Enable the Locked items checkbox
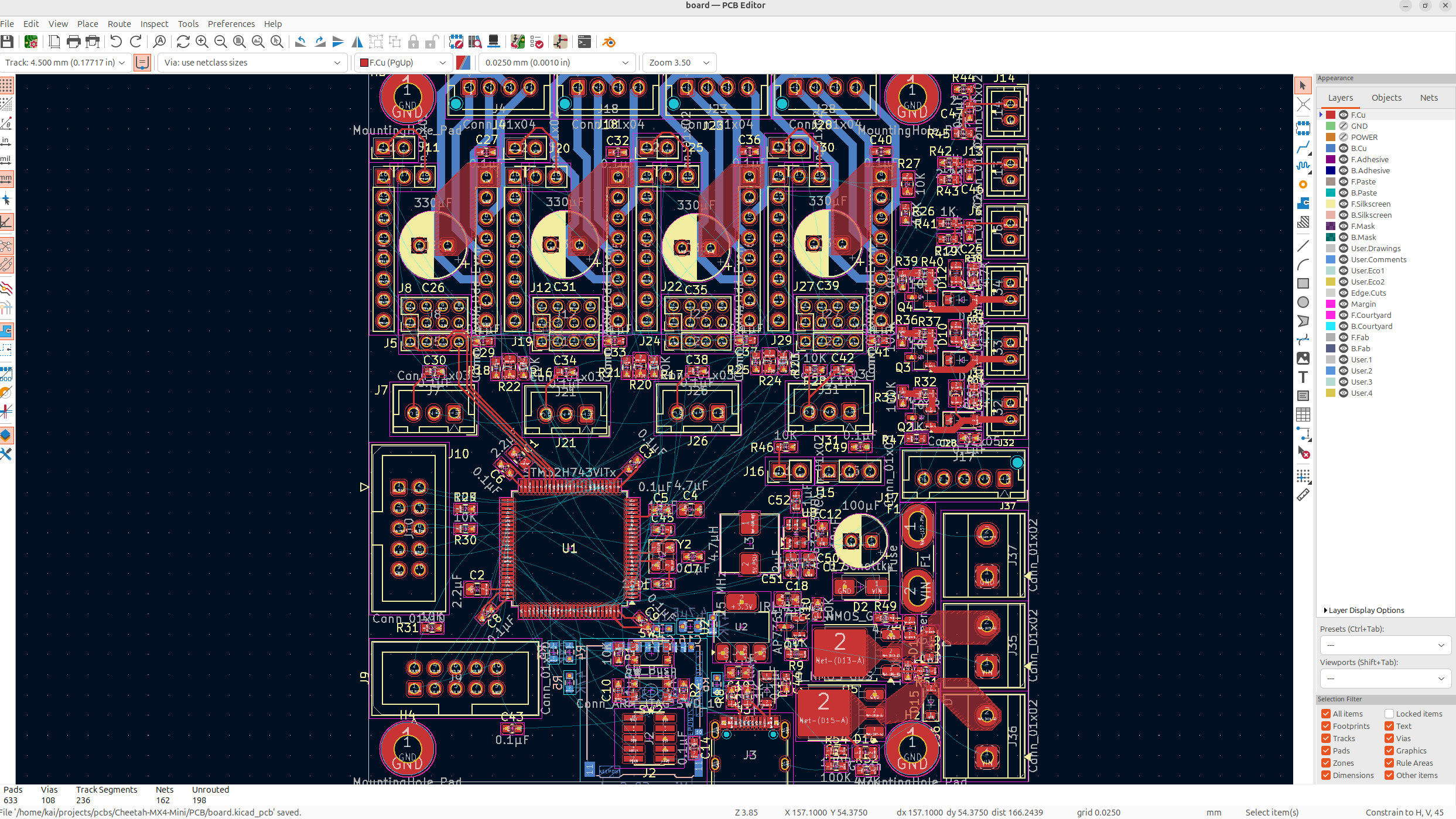The height and width of the screenshot is (819, 1456). [1389, 714]
